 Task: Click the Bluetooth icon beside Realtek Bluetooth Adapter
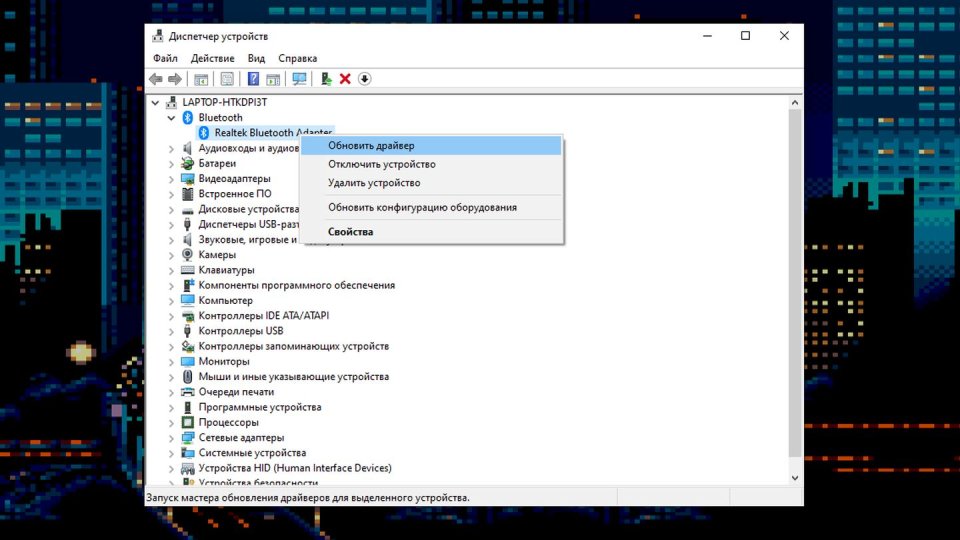pos(204,133)
